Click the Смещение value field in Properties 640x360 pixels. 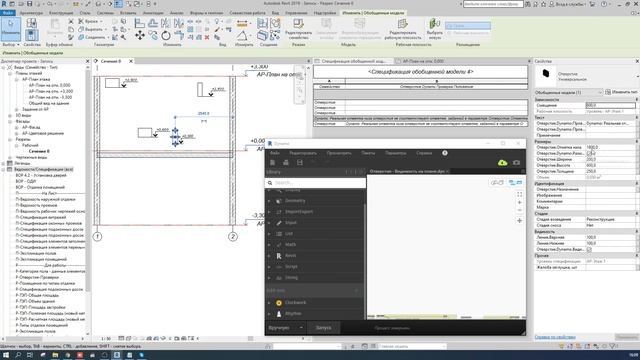(x=610, y=105)
